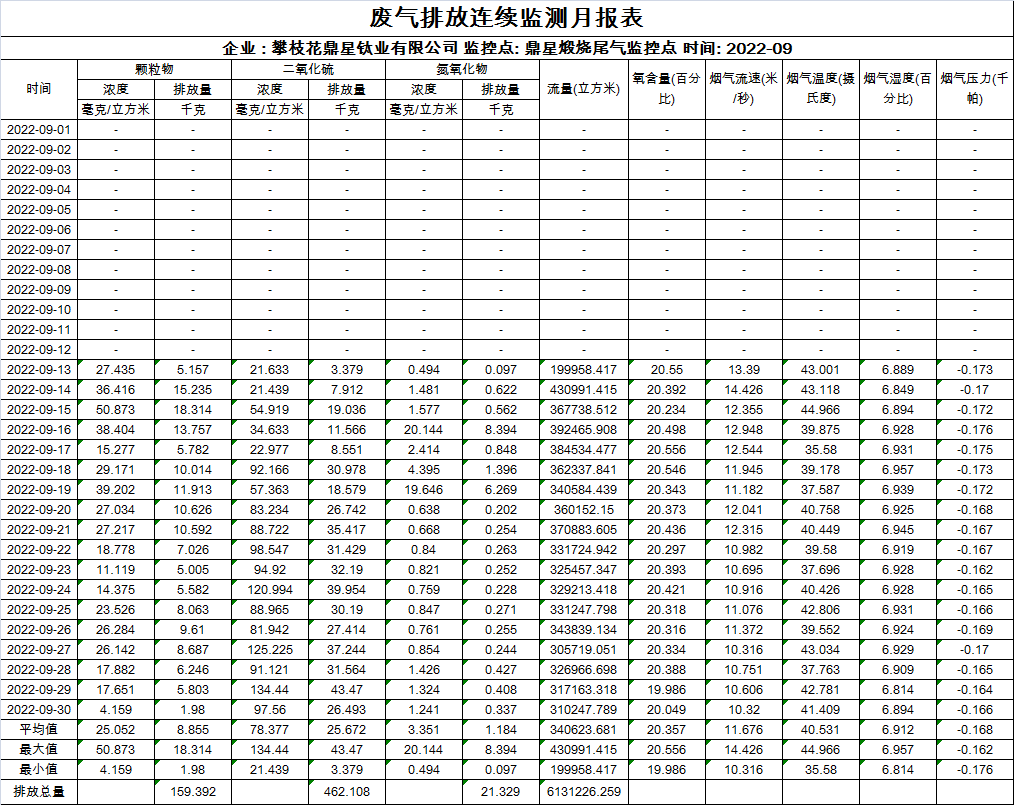Click the 2022-09-30 date cell
The image size is (1014, 805).
click(x=39, y=710)
